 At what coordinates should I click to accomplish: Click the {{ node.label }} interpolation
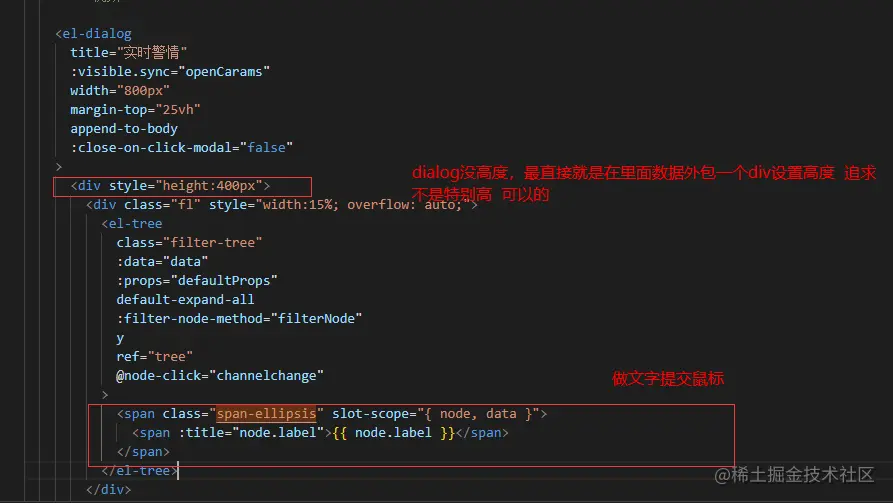[x=393, y=433]
